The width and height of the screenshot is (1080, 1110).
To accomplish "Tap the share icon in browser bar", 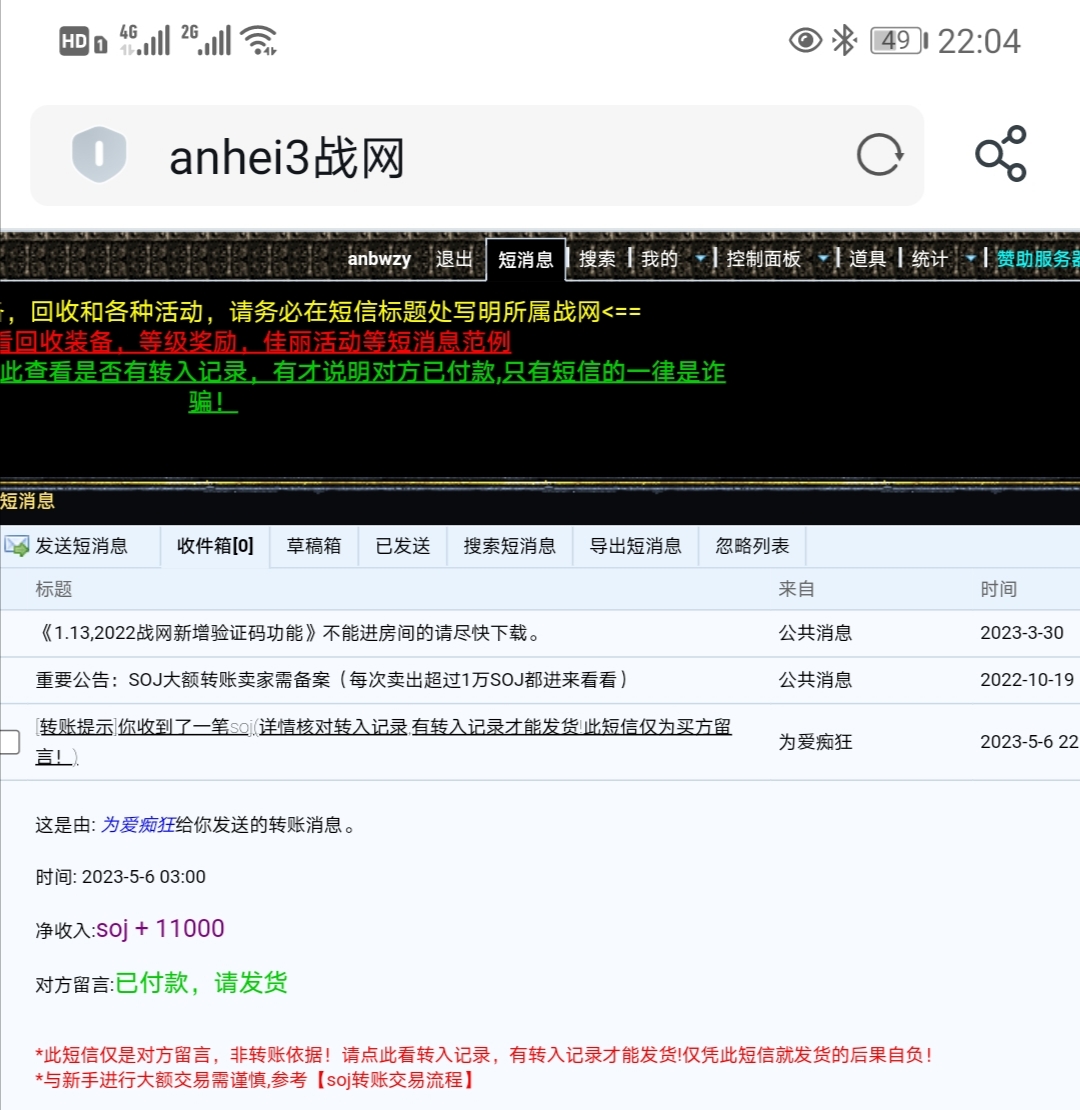I will click(x=1000, y=154).
